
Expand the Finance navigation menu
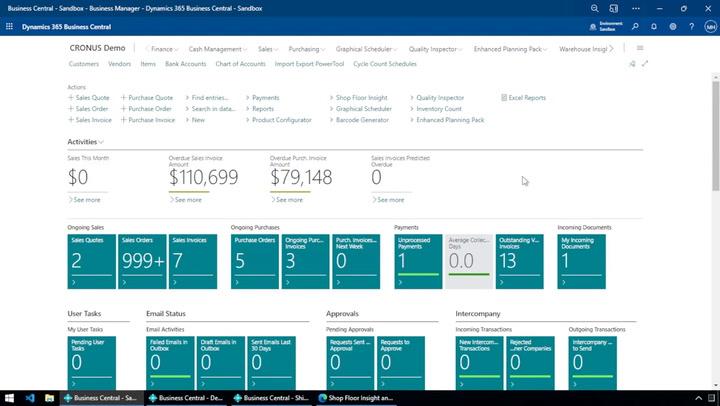tap(164, 48)
